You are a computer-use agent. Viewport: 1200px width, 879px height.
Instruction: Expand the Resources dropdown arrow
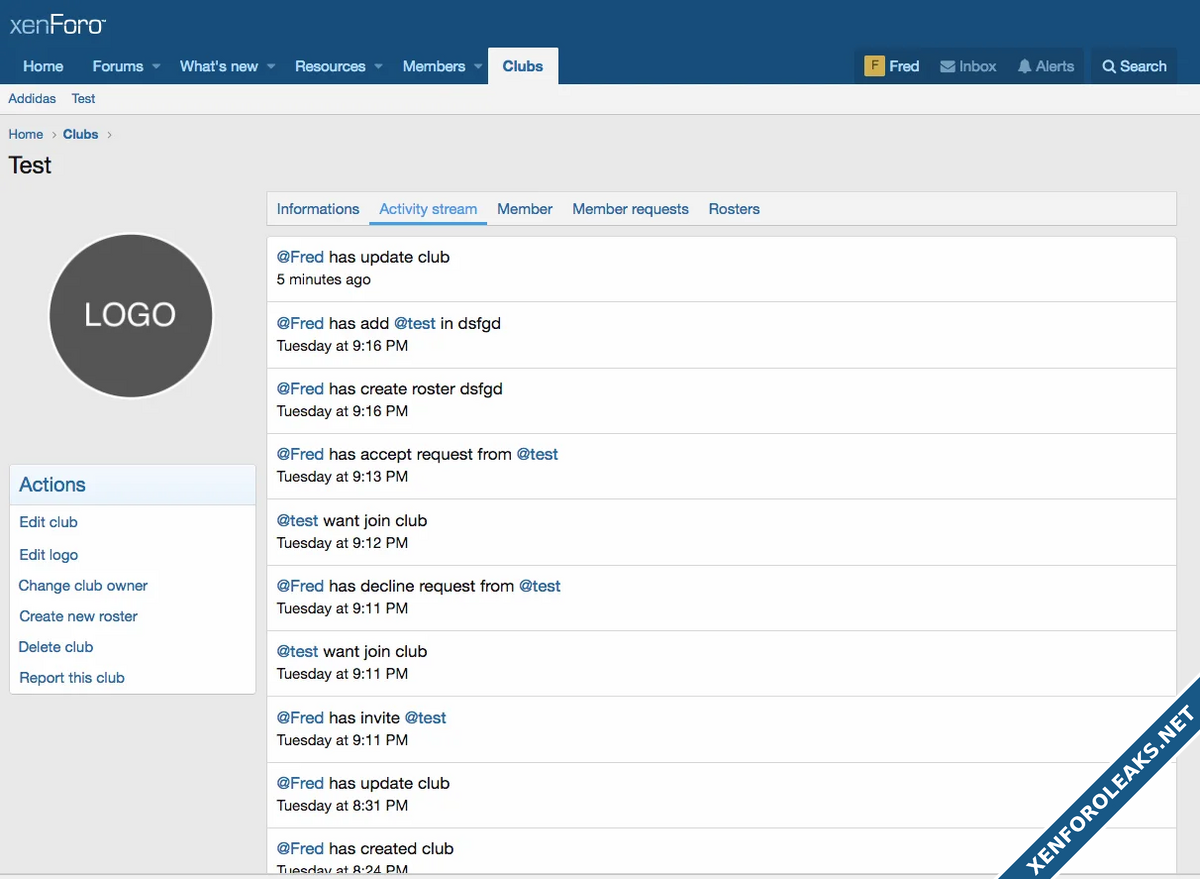click(378, 67)
